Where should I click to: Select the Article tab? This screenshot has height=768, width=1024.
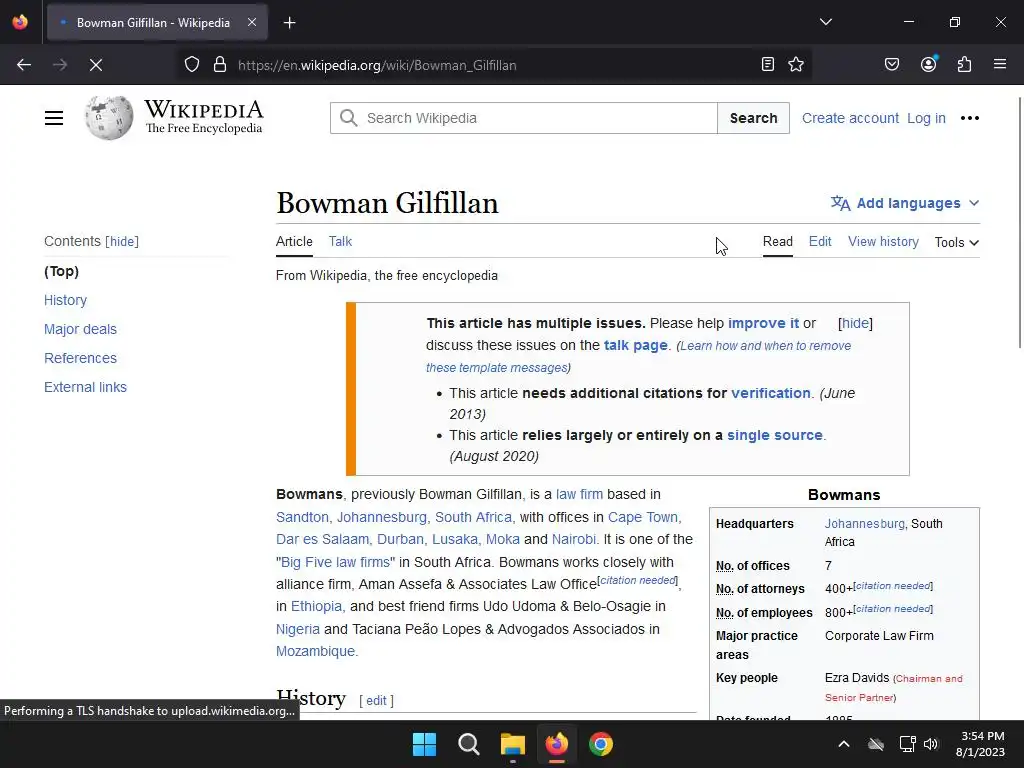294,242
